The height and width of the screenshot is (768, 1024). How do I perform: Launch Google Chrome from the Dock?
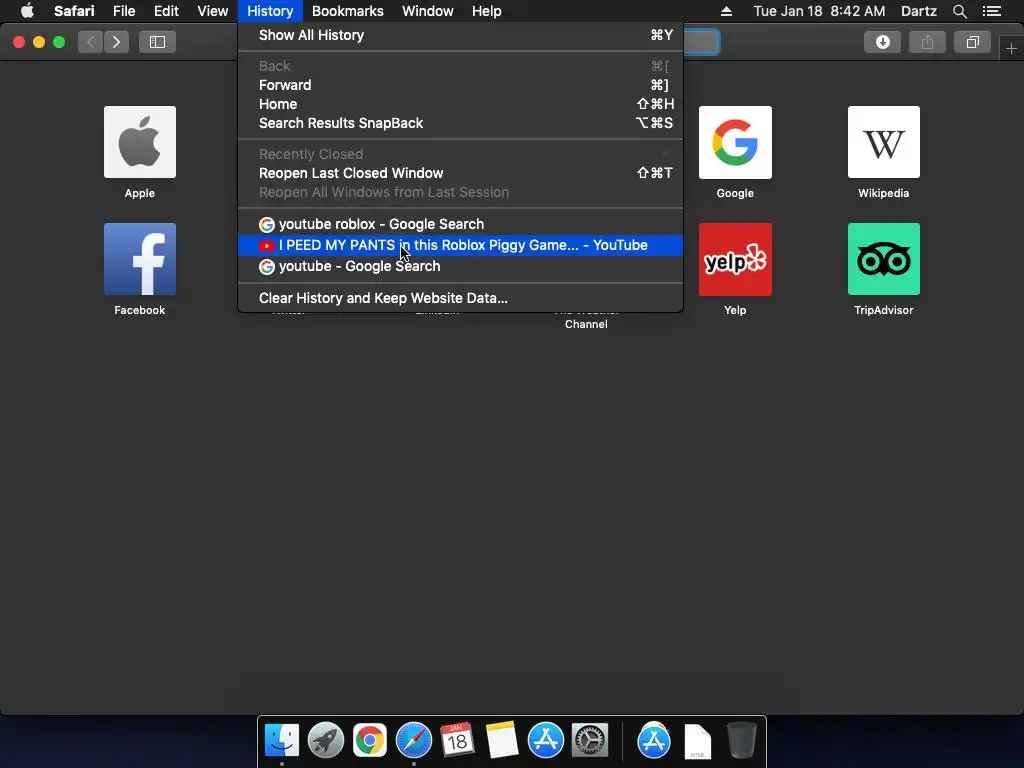tap(370, 740)
